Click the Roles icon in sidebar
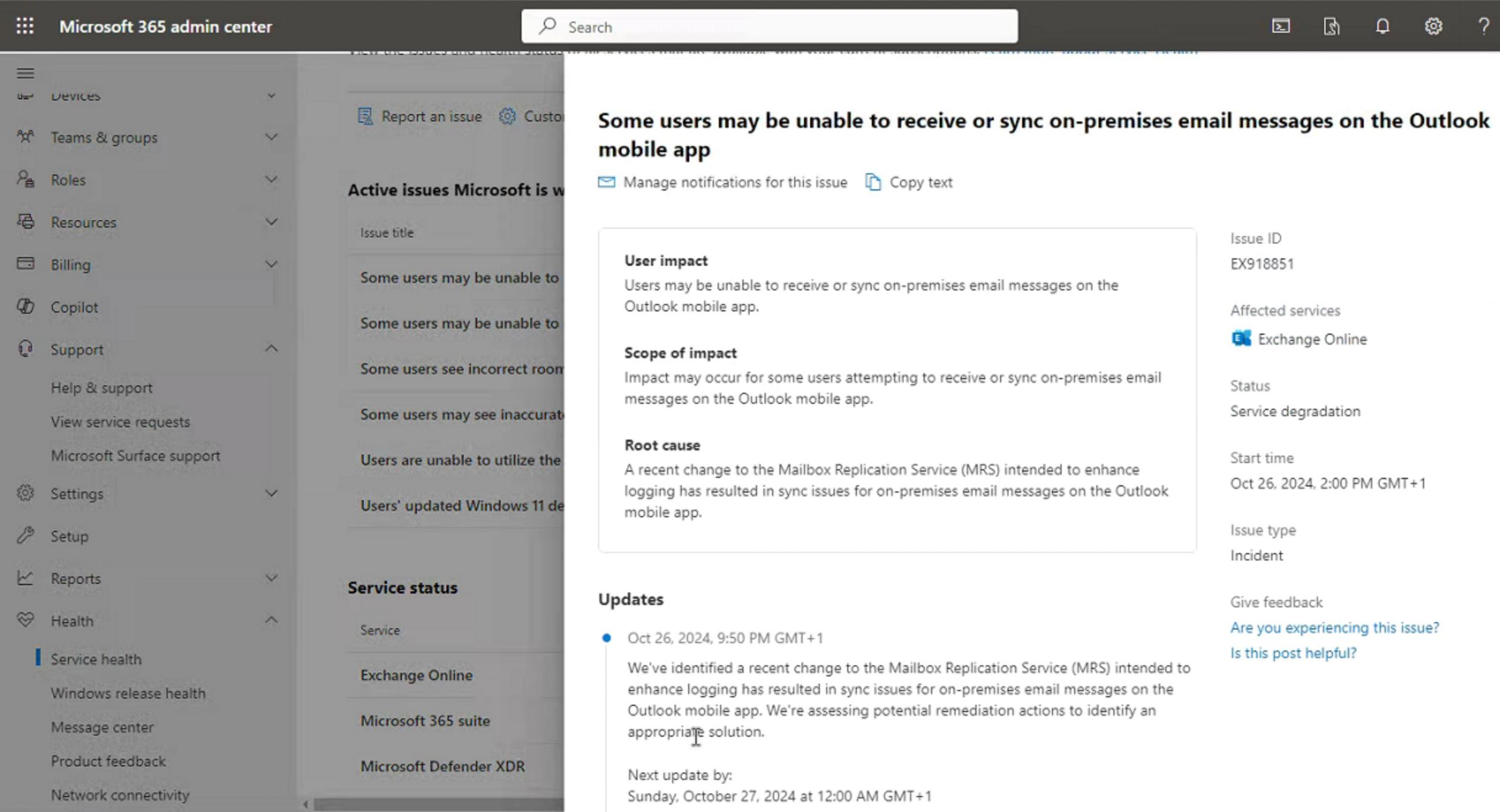Viewport: 1500px width, 812px height. coord(25,179)
